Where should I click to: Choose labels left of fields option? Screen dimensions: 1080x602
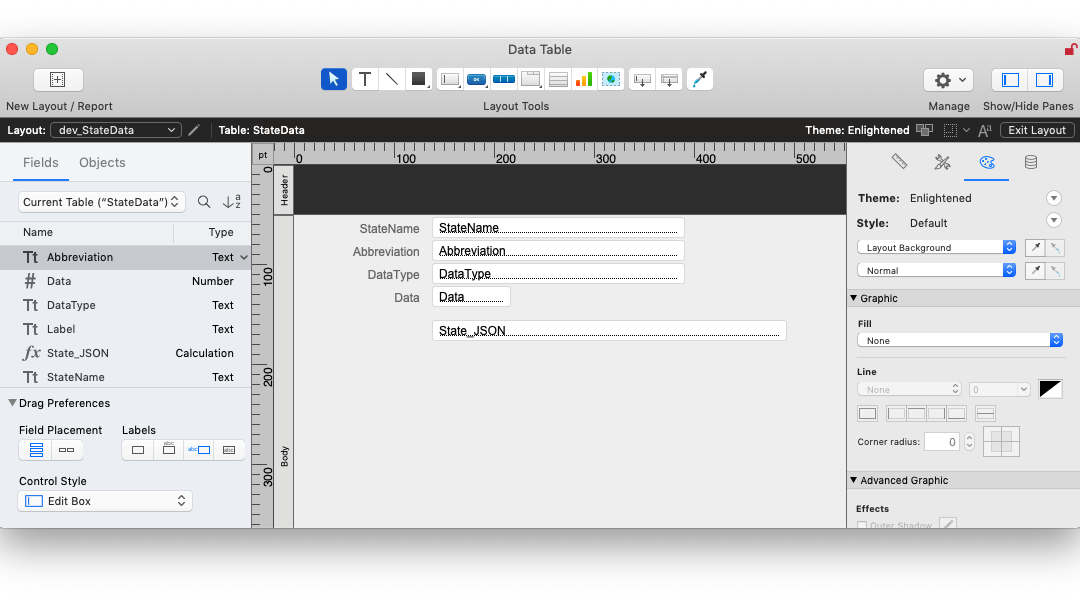(199, 450)
